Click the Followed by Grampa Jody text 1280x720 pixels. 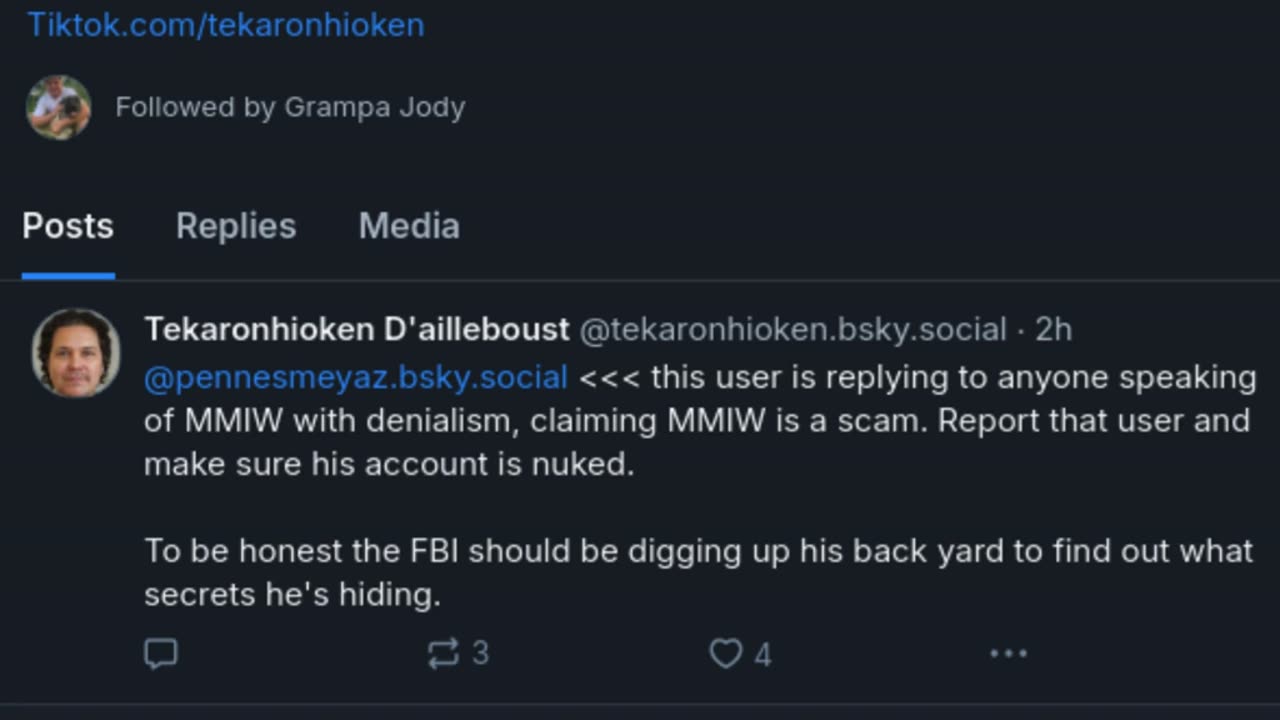pos(290,107)
